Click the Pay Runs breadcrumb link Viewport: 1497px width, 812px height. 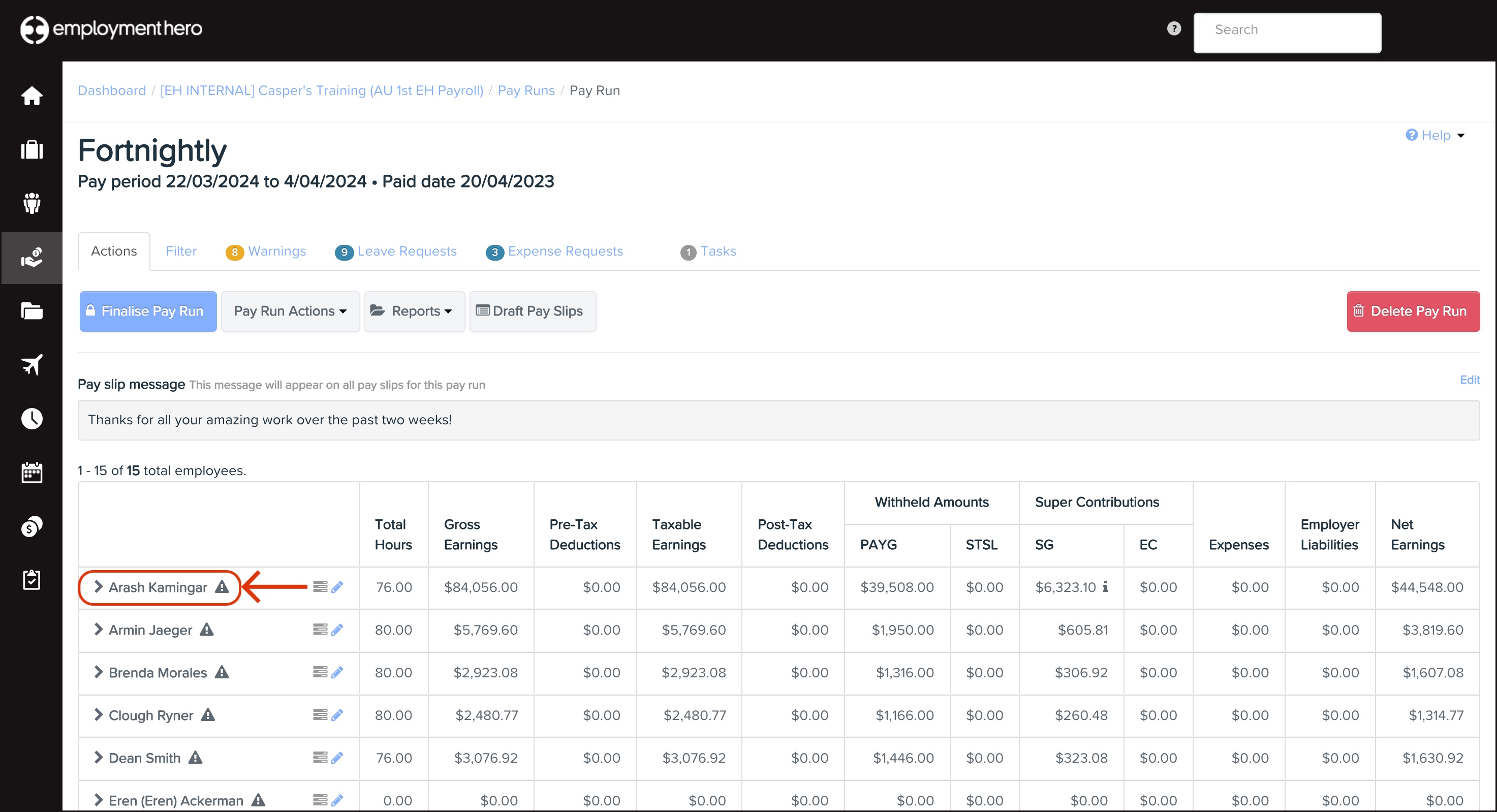[526, 90]
